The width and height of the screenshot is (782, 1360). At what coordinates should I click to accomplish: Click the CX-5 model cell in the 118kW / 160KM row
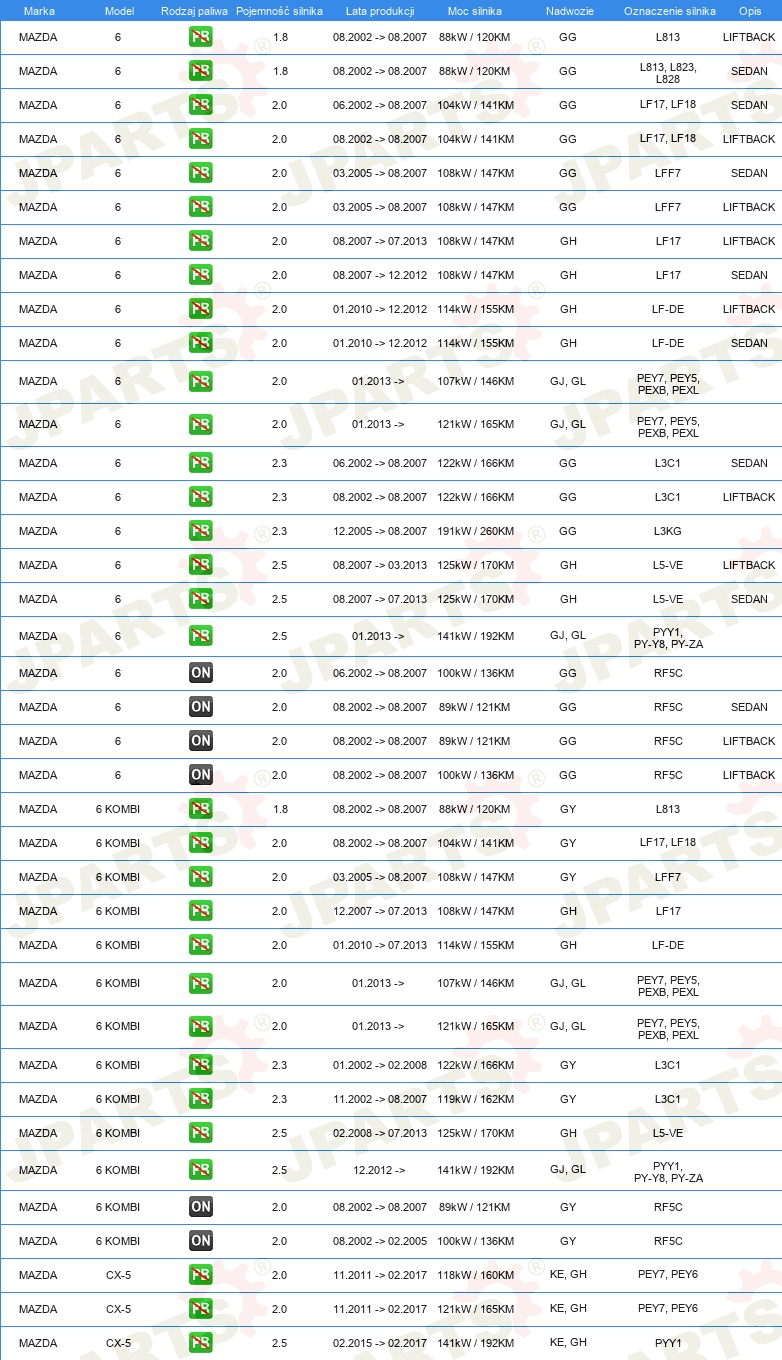pyautogui.click(x=118, y=1275)
